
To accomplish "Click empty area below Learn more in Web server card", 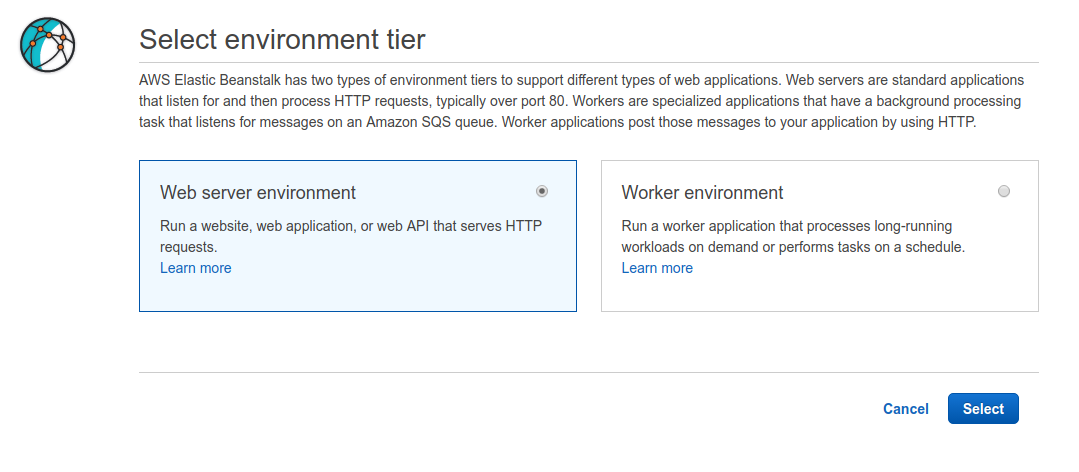I will [x=358, y=294].
